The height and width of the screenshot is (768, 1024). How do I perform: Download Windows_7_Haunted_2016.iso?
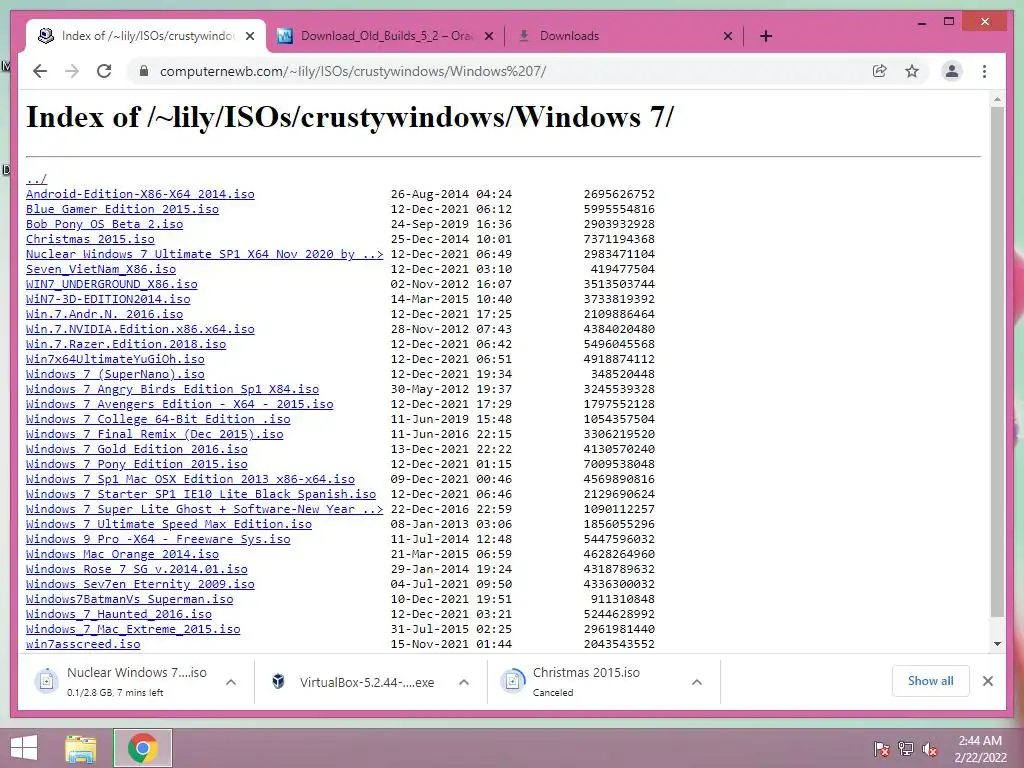(119, 615)
